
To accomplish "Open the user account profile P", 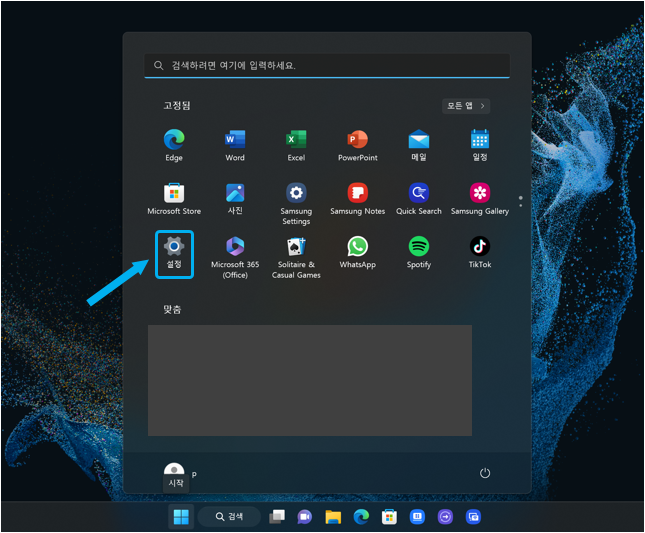I will [180, 473].
